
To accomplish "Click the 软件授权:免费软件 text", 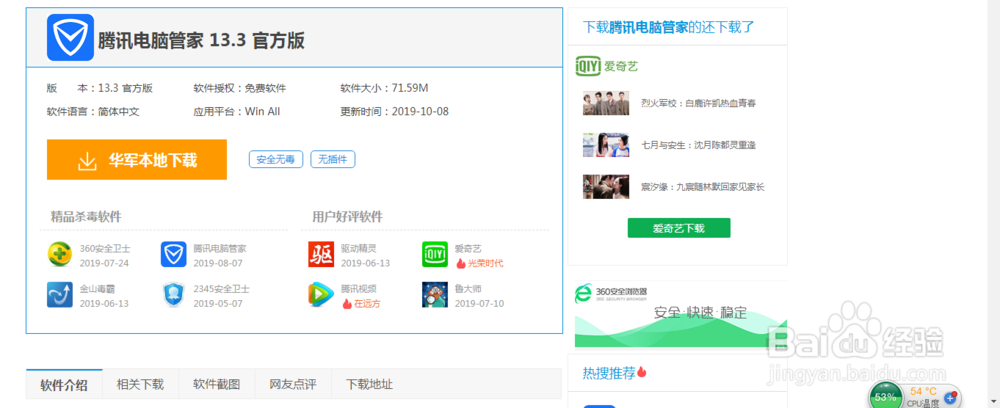I will [240, 88].
